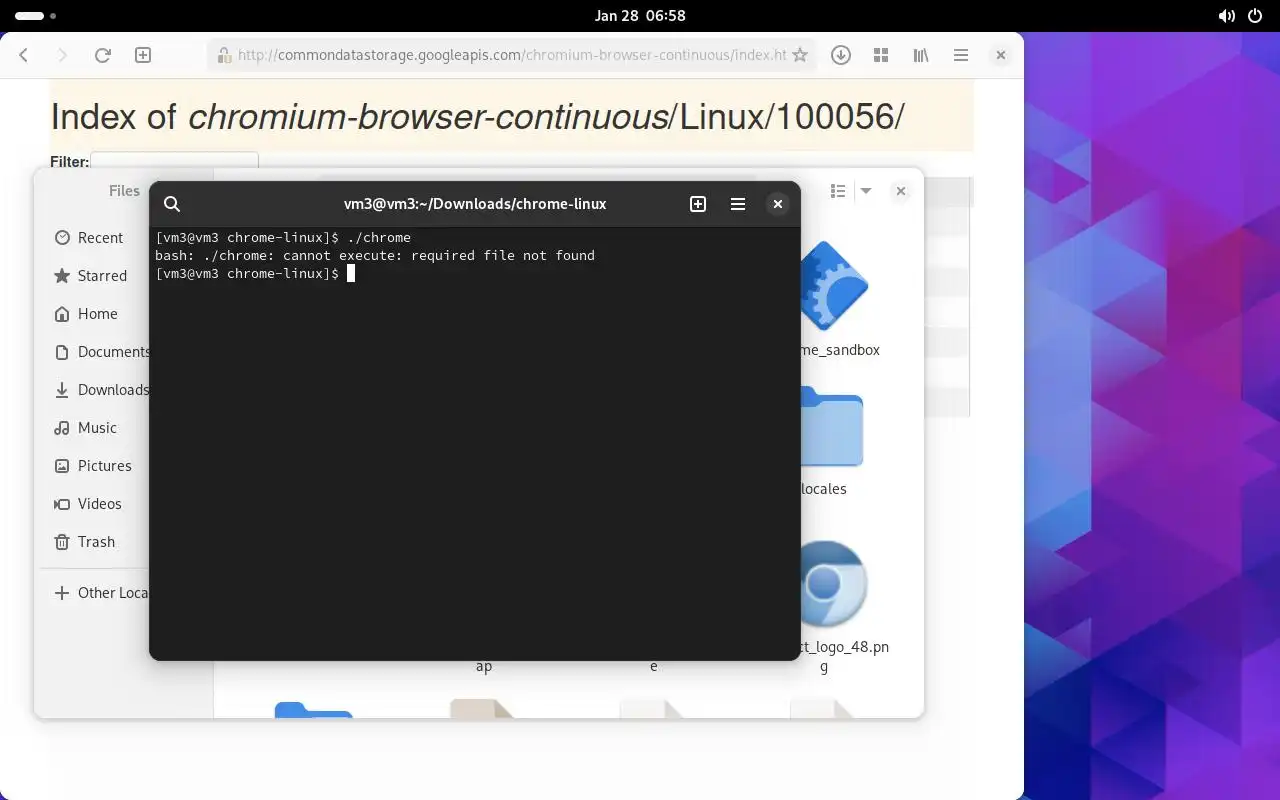Open a new browser tab

click(x=143, y=55)
